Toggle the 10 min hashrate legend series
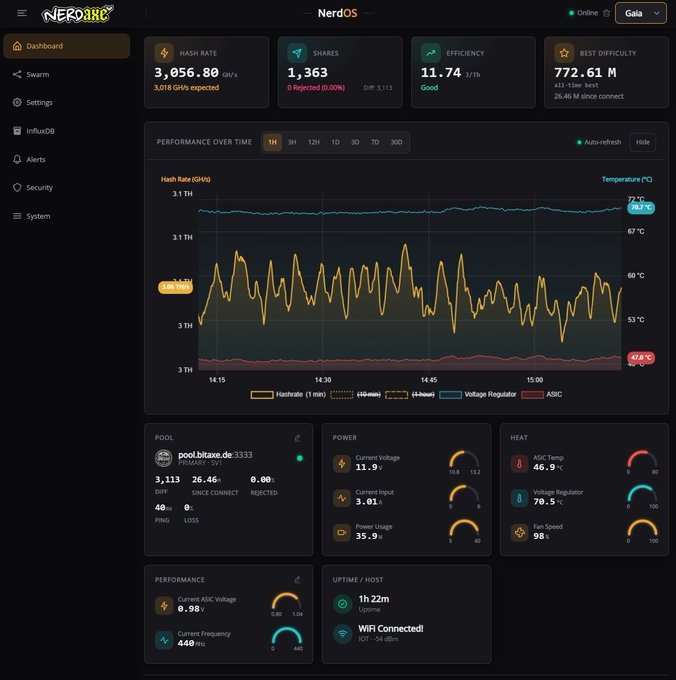Screen dimensions: 676x680 [x=356, y=395]
